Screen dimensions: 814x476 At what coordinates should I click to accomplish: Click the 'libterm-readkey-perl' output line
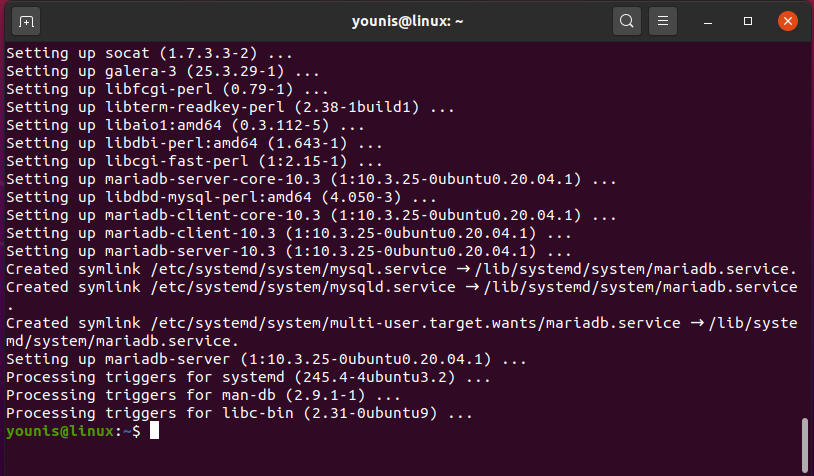tap(230, 107)
